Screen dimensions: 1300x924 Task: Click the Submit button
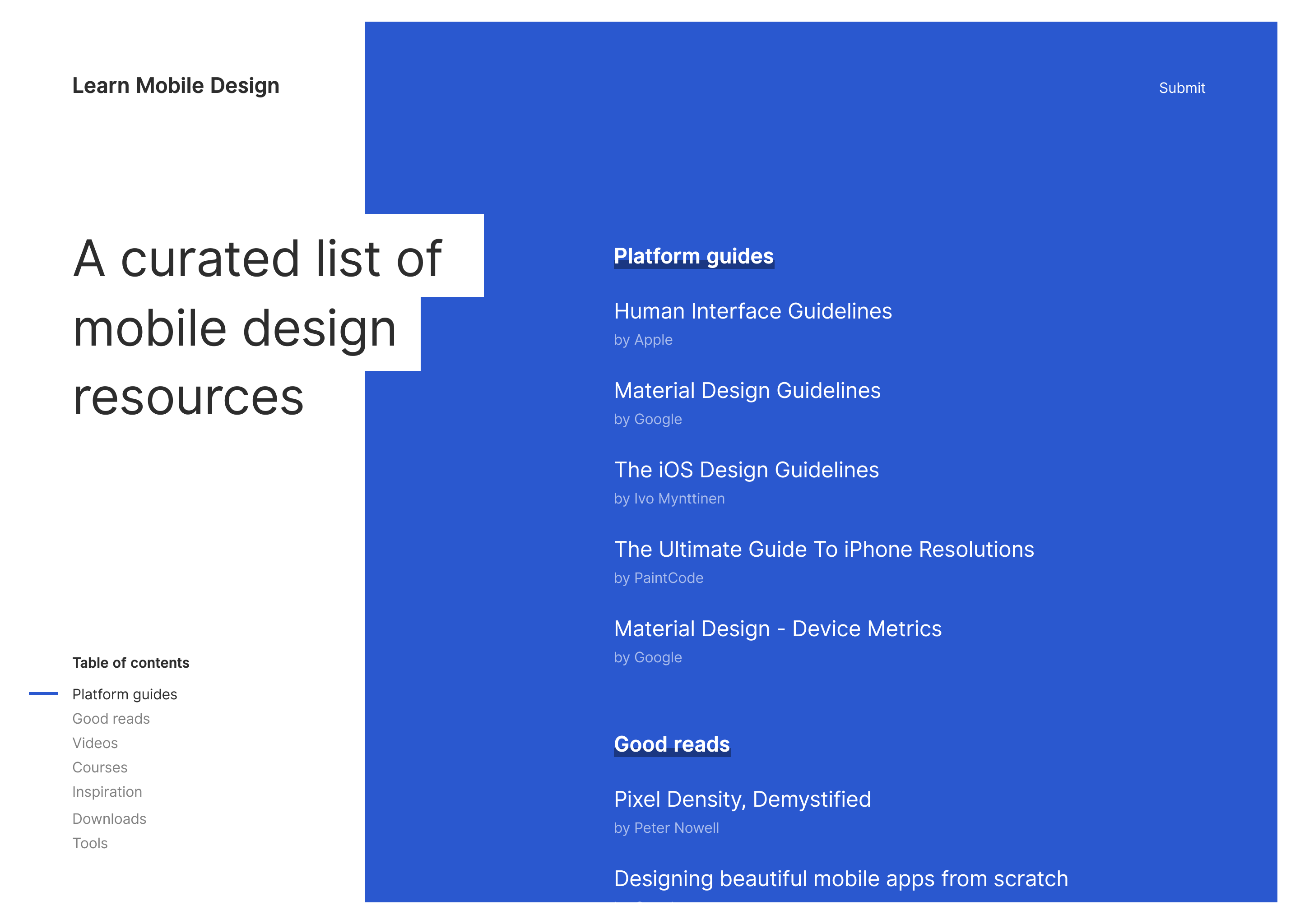[x=1182, y=88]
